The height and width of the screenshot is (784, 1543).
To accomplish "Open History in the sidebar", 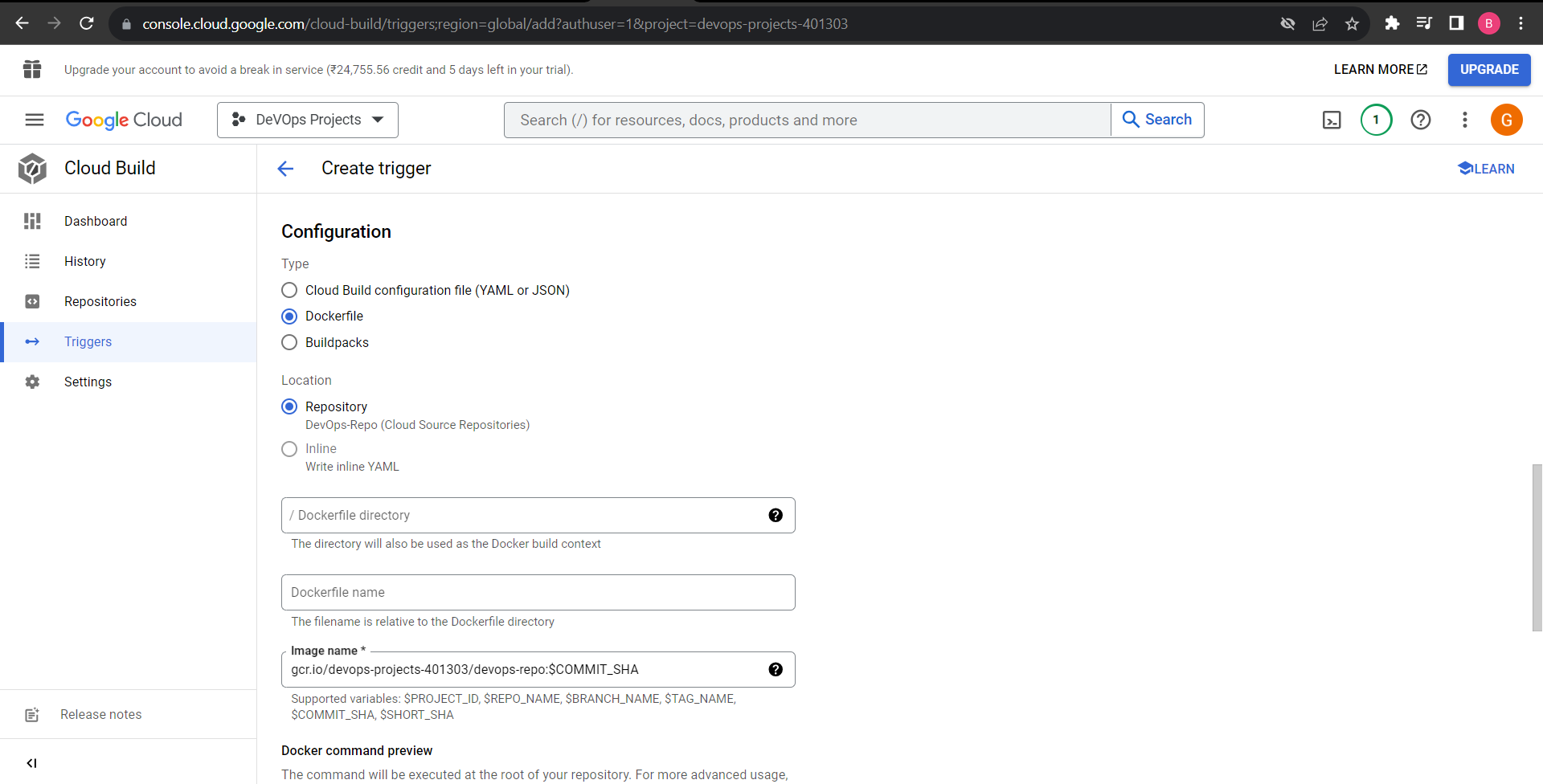I will point(129,262).
